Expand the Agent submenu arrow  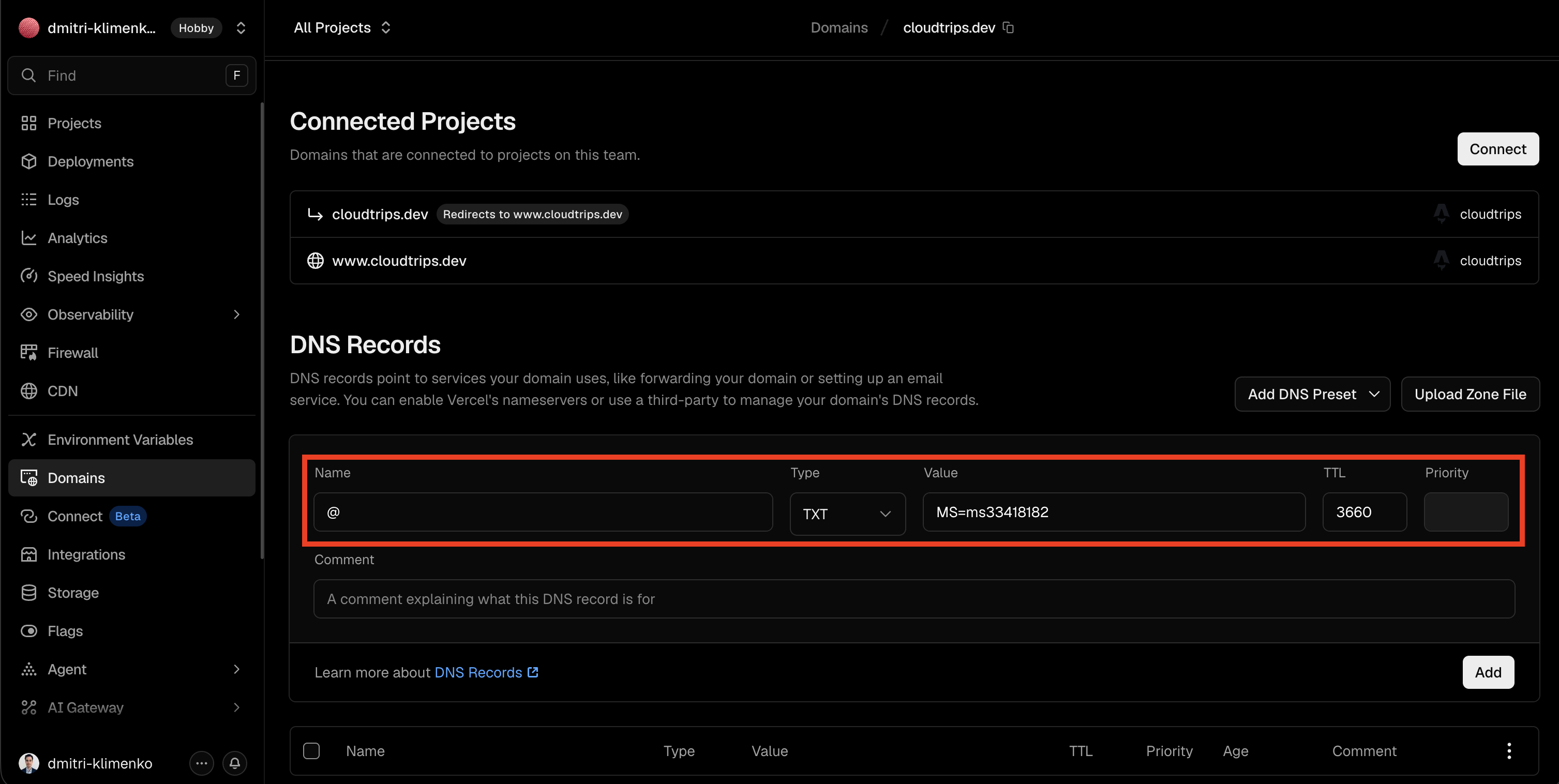click(236, 670)
